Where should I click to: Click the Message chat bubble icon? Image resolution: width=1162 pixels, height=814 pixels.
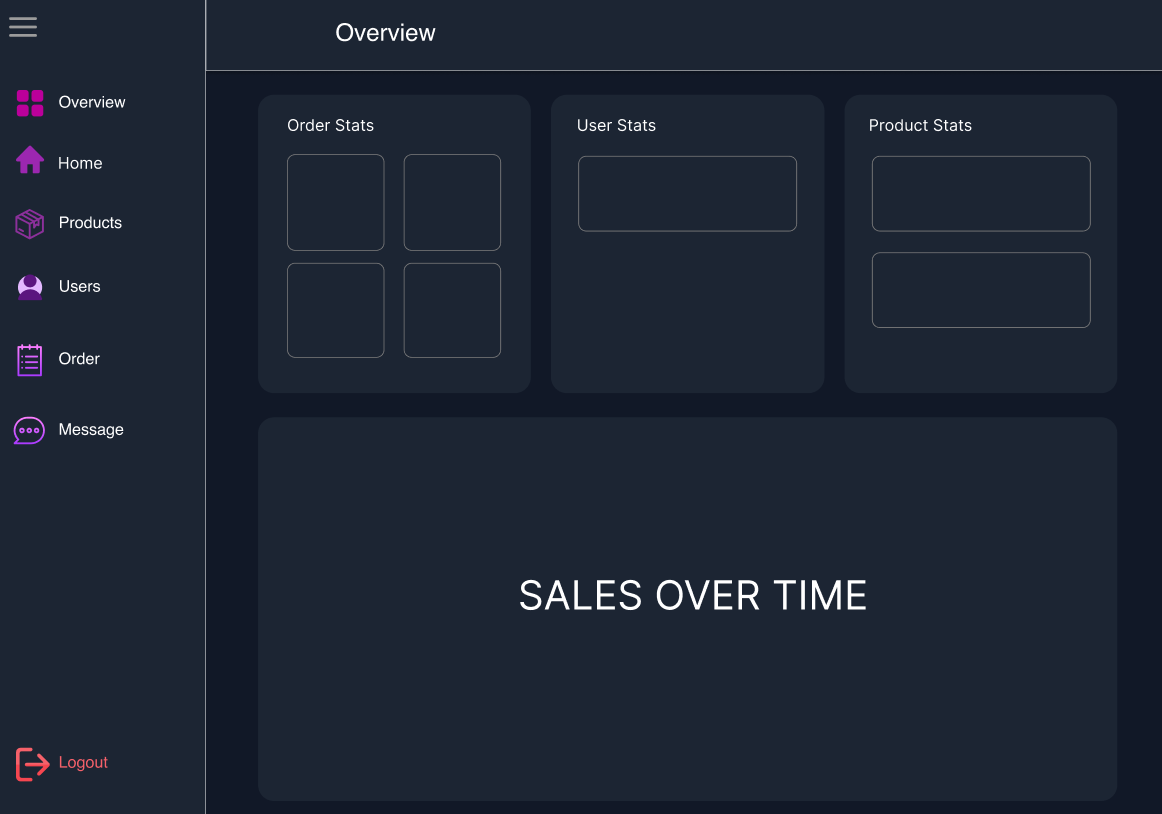coord(29,430)
